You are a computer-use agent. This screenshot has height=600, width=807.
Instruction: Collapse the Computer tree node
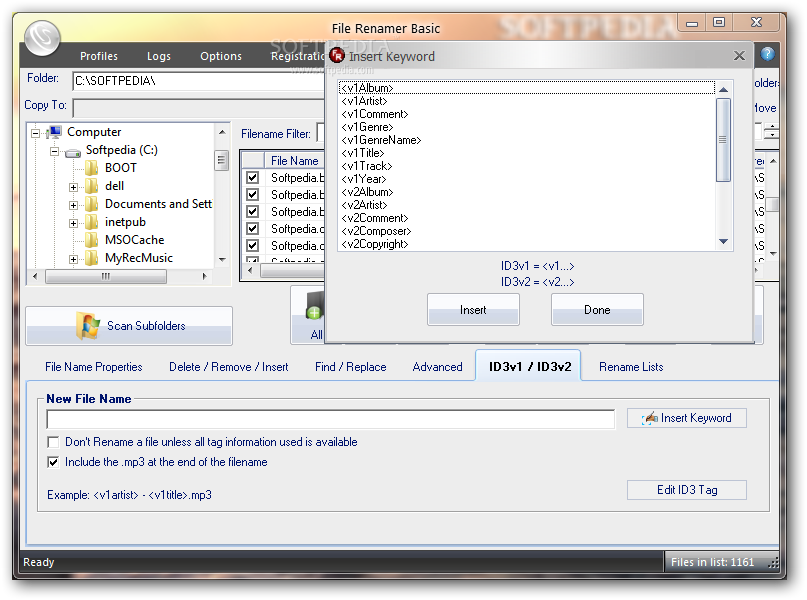tap(36, 133)
